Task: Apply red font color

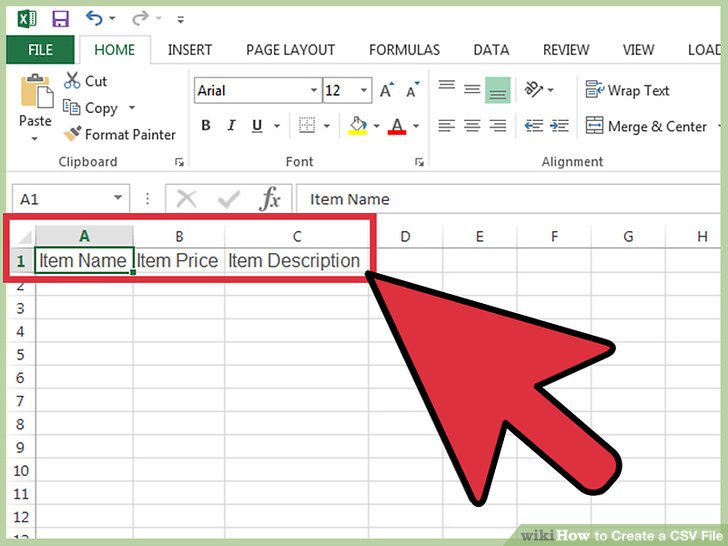Action: 397,125
